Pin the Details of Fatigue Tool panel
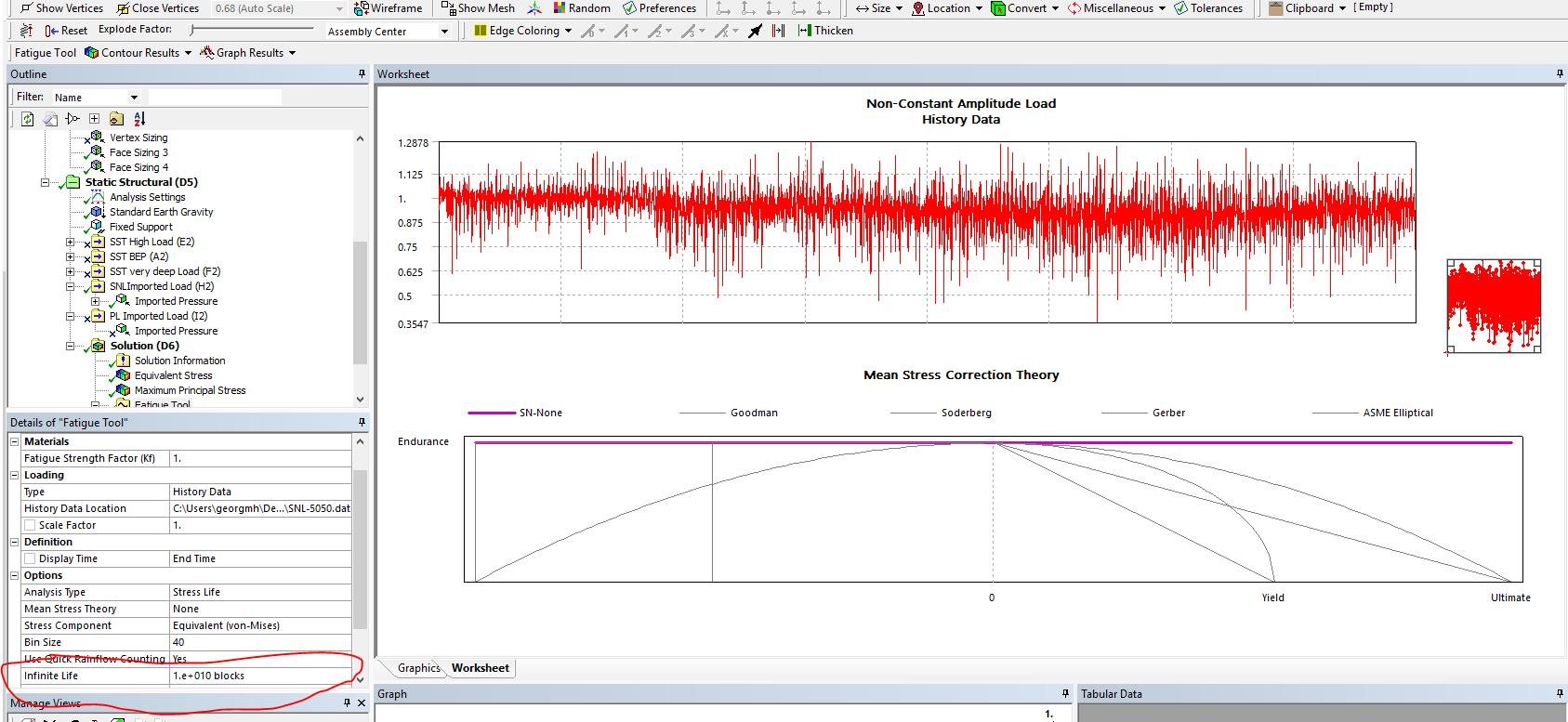Screen dimensions: 1568x722 [362, 423]
